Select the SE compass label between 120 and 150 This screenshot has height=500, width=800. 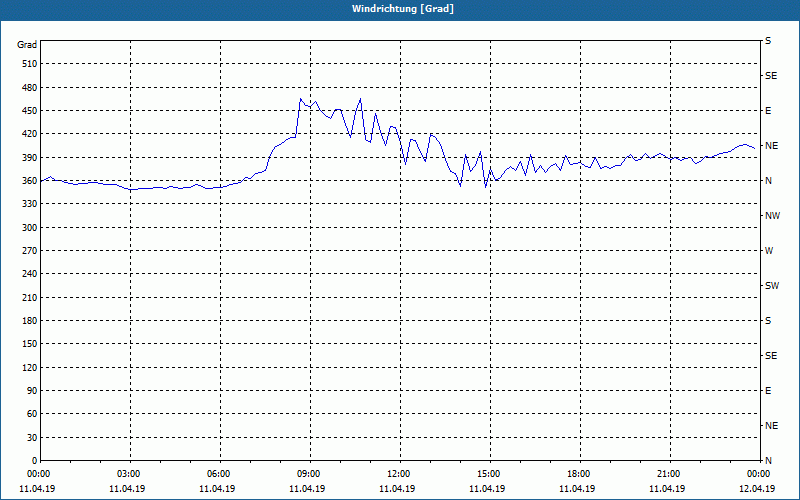click(x=771, y=356)
